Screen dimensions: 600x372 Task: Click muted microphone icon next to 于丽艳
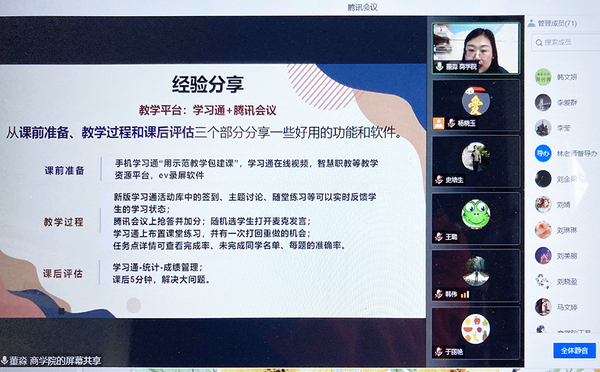[439, 351]
